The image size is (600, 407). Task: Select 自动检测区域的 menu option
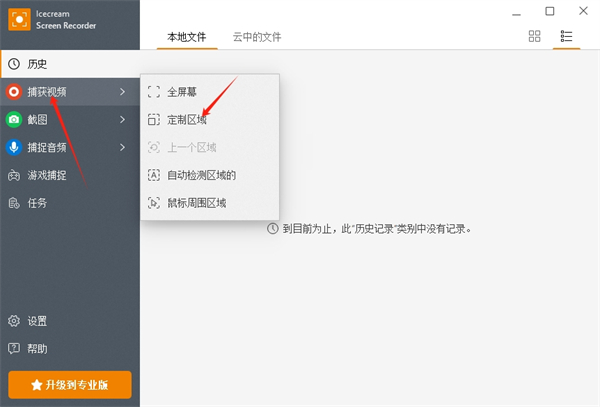[x=209, y=175]
